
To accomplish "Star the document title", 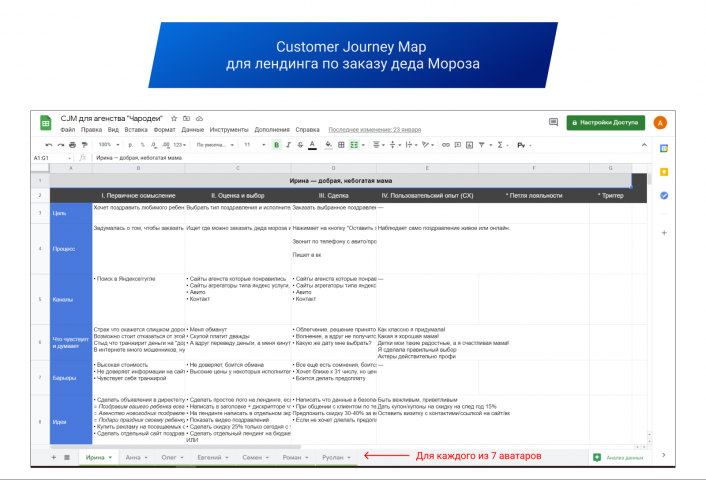I will point(174,118).
